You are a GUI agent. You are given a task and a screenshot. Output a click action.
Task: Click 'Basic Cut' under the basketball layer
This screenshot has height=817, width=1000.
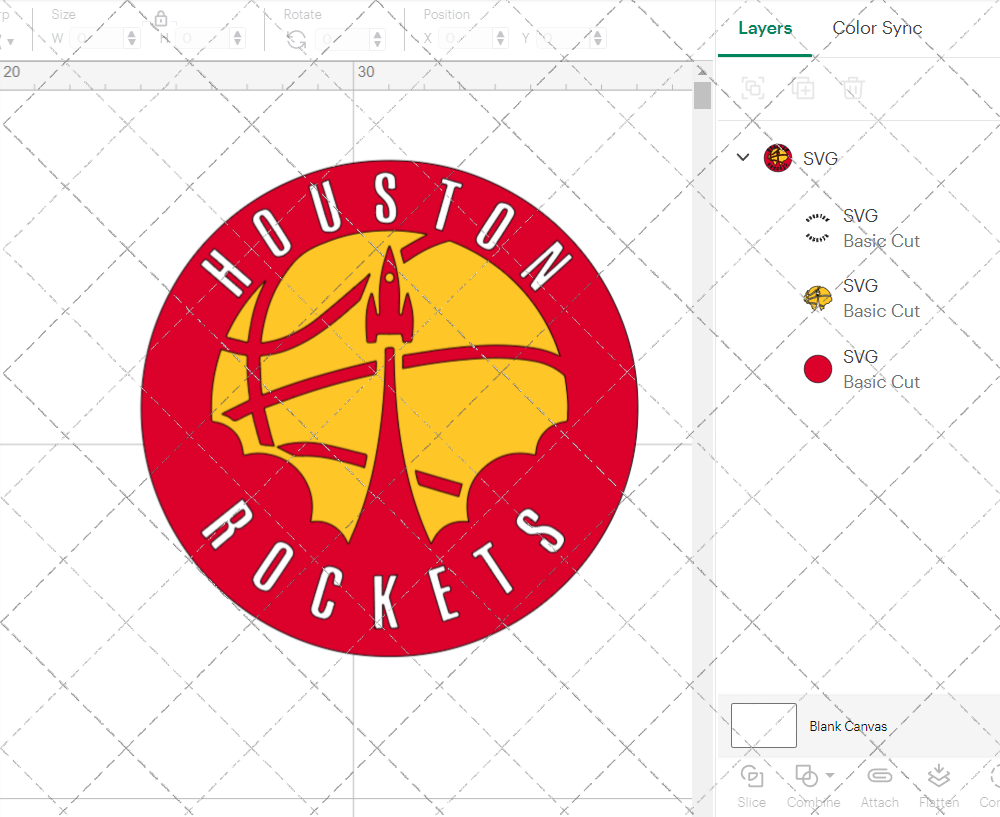pos(881,311)
